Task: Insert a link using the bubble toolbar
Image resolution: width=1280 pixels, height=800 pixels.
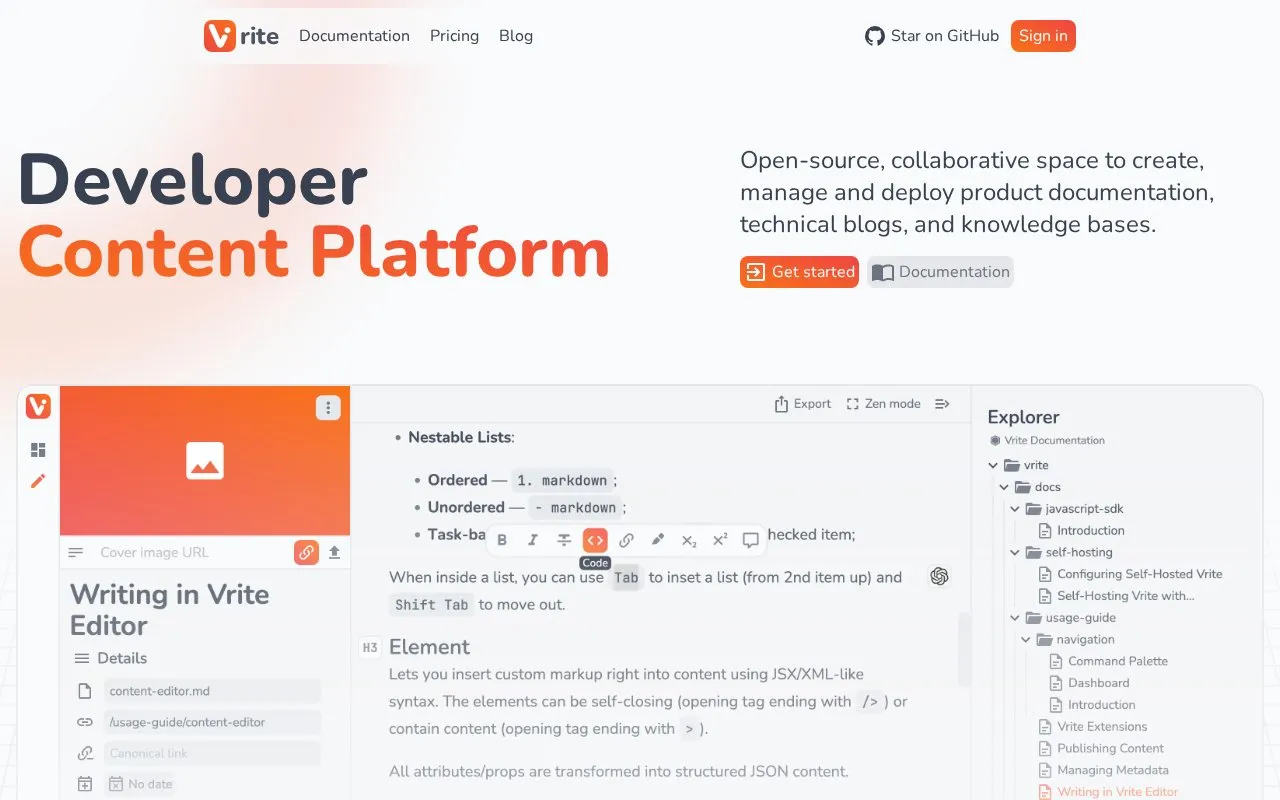Action: [x=626, y=540]
